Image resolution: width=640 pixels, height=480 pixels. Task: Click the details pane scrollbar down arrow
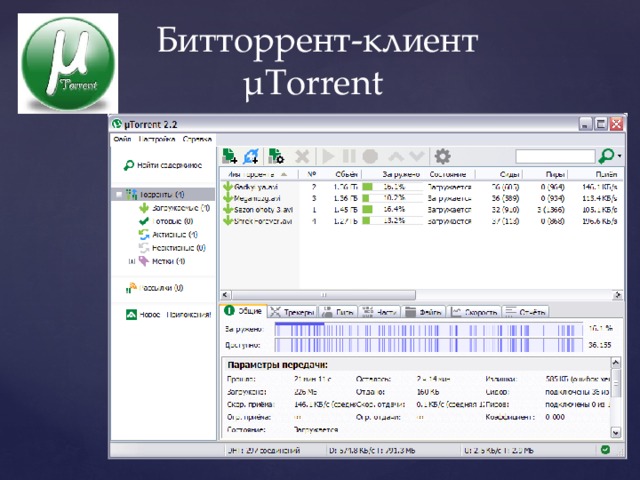pyautogui.click(x=616, y=432)
